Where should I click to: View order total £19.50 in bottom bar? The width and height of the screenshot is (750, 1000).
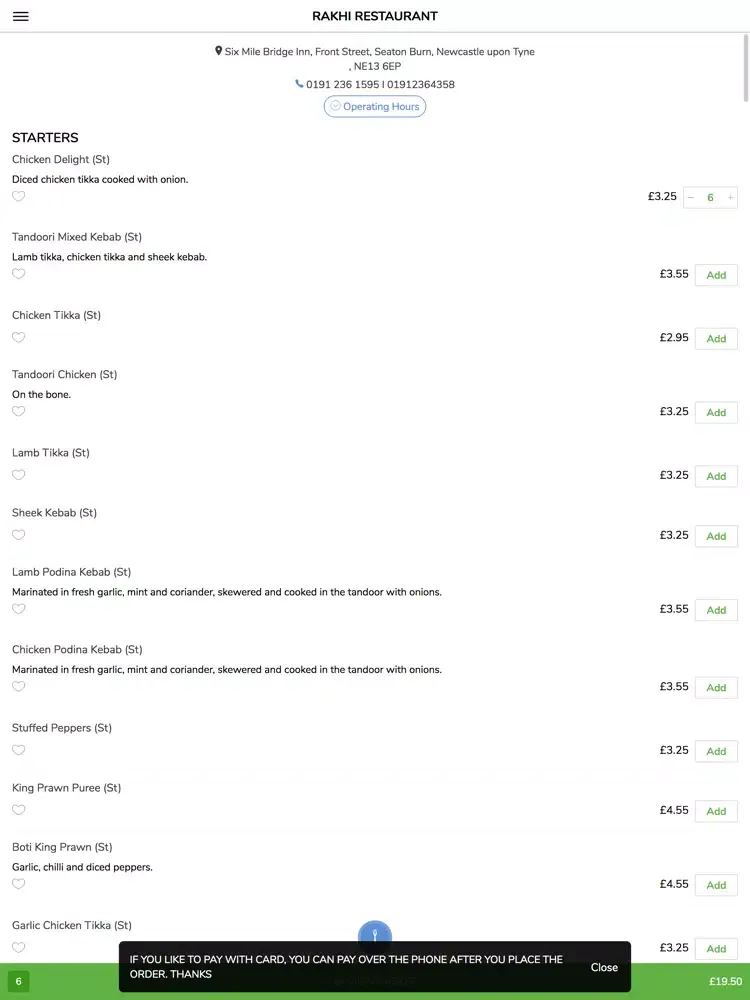(x=725, y=982)
